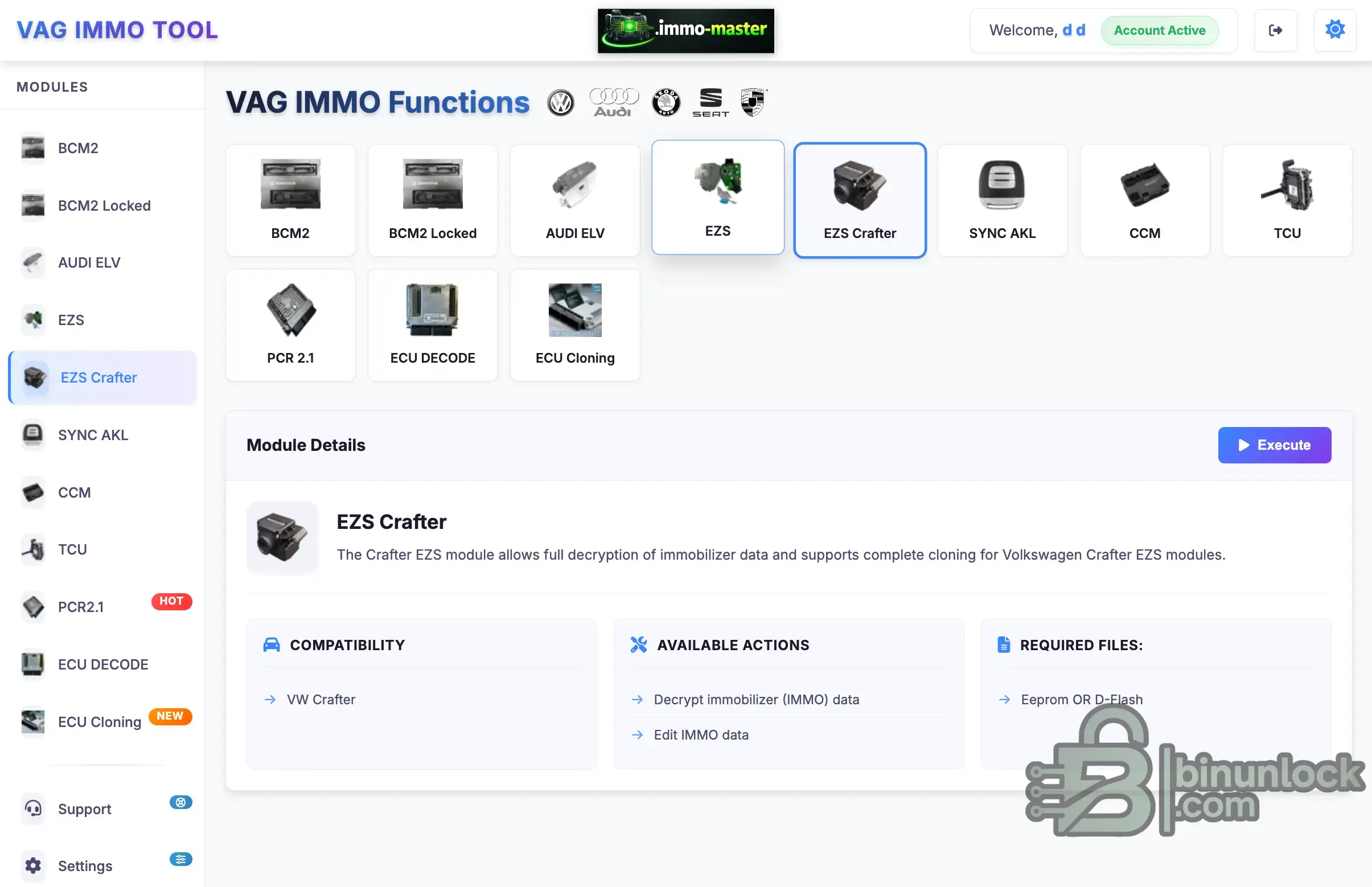Toggle light/dark theme sun icon
Screen dimensions: 1372x887
(x=1334, y=30)
